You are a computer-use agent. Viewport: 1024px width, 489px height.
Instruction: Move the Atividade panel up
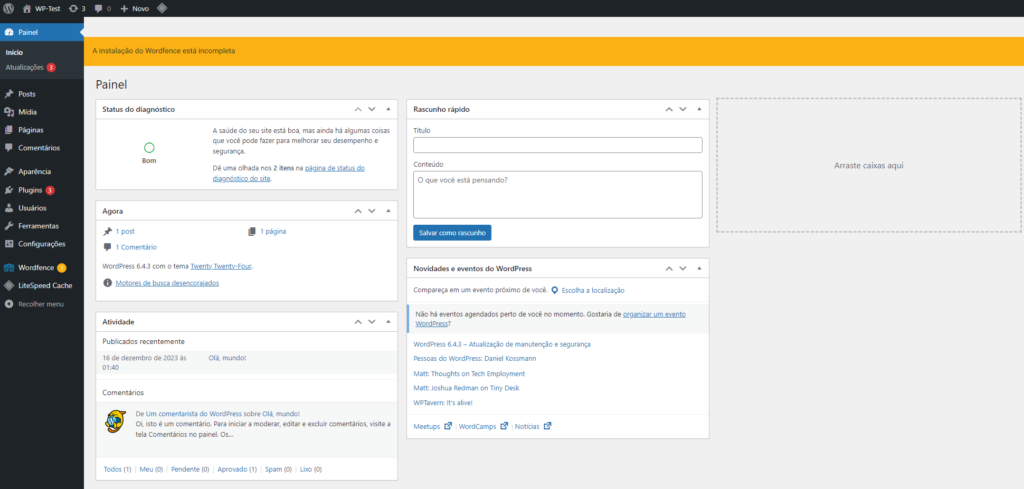click(x=357, y=322)
